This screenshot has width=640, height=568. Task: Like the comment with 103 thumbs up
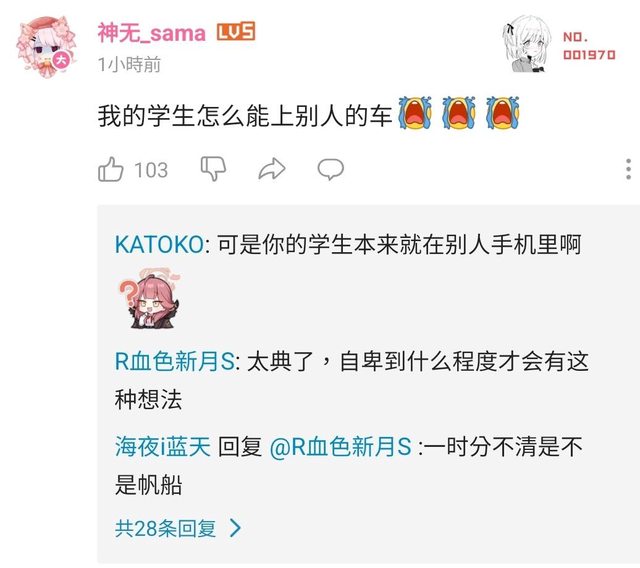click(111, 169)
